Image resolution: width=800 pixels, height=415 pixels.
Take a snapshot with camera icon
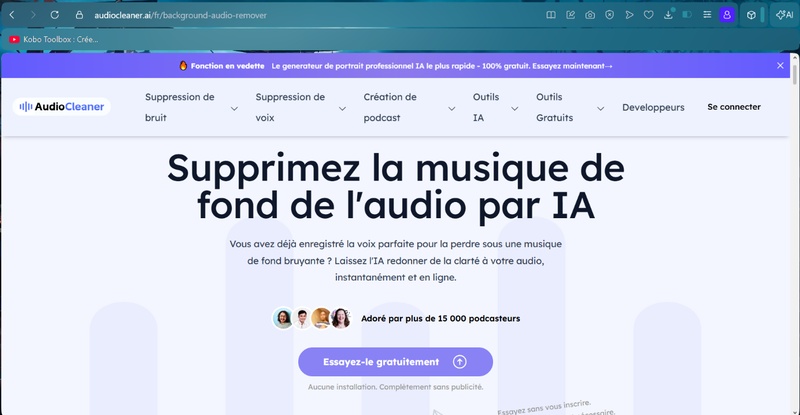[x=590, y=15]
